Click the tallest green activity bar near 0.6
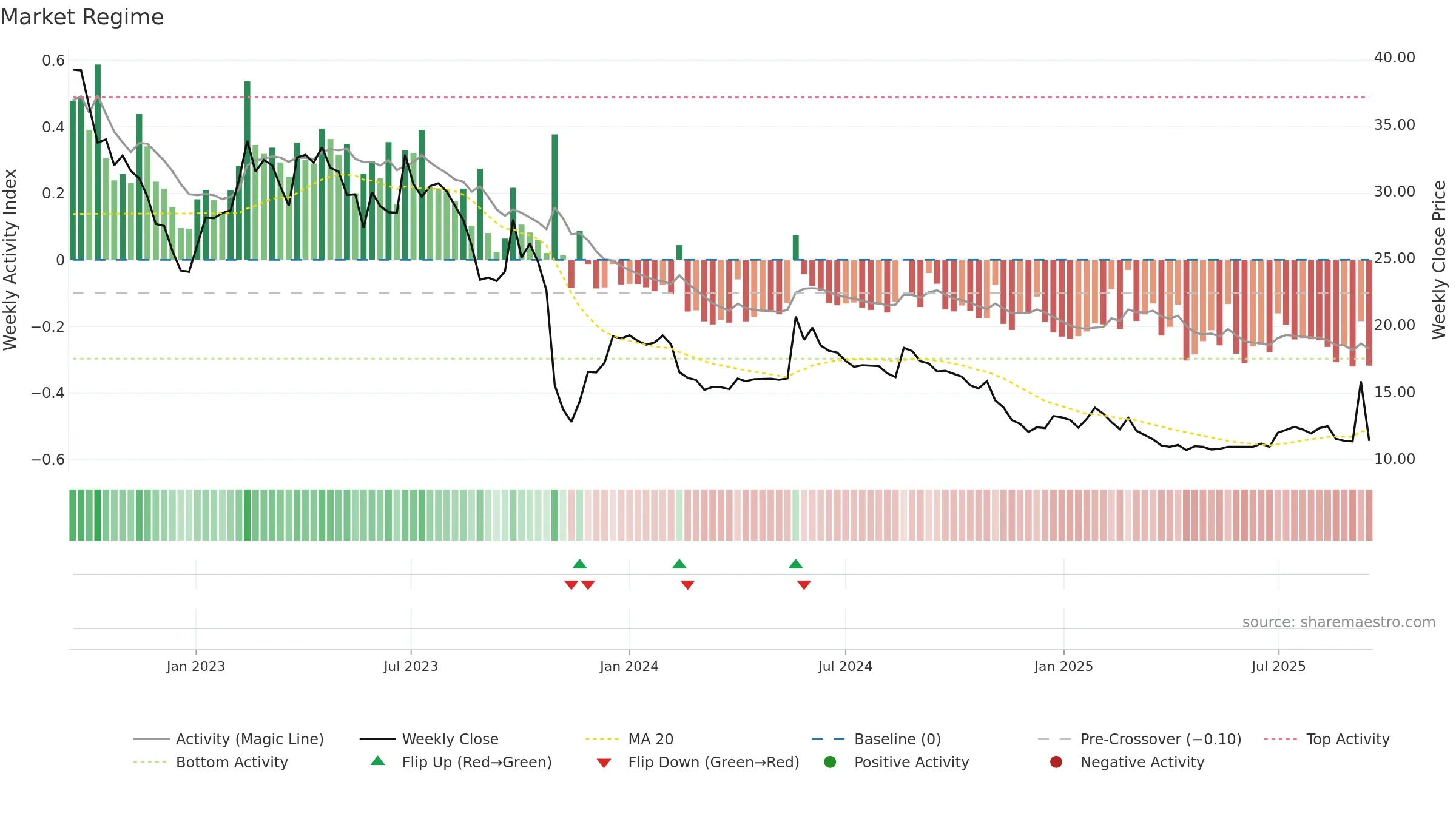This screenshot has height=819, width=1456. click(x=98, y=162)
